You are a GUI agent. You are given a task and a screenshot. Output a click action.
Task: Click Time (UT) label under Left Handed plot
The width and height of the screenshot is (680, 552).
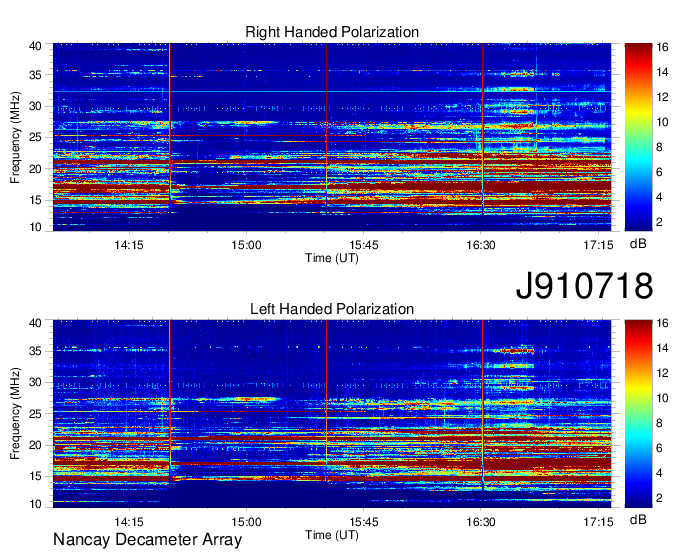[x=332, y=535]
